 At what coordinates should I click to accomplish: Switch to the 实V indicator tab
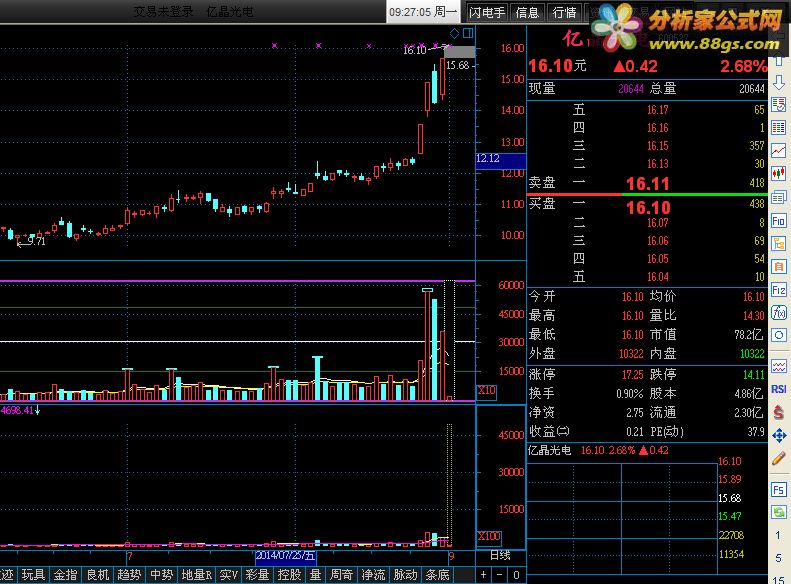[x=229, y=574]
